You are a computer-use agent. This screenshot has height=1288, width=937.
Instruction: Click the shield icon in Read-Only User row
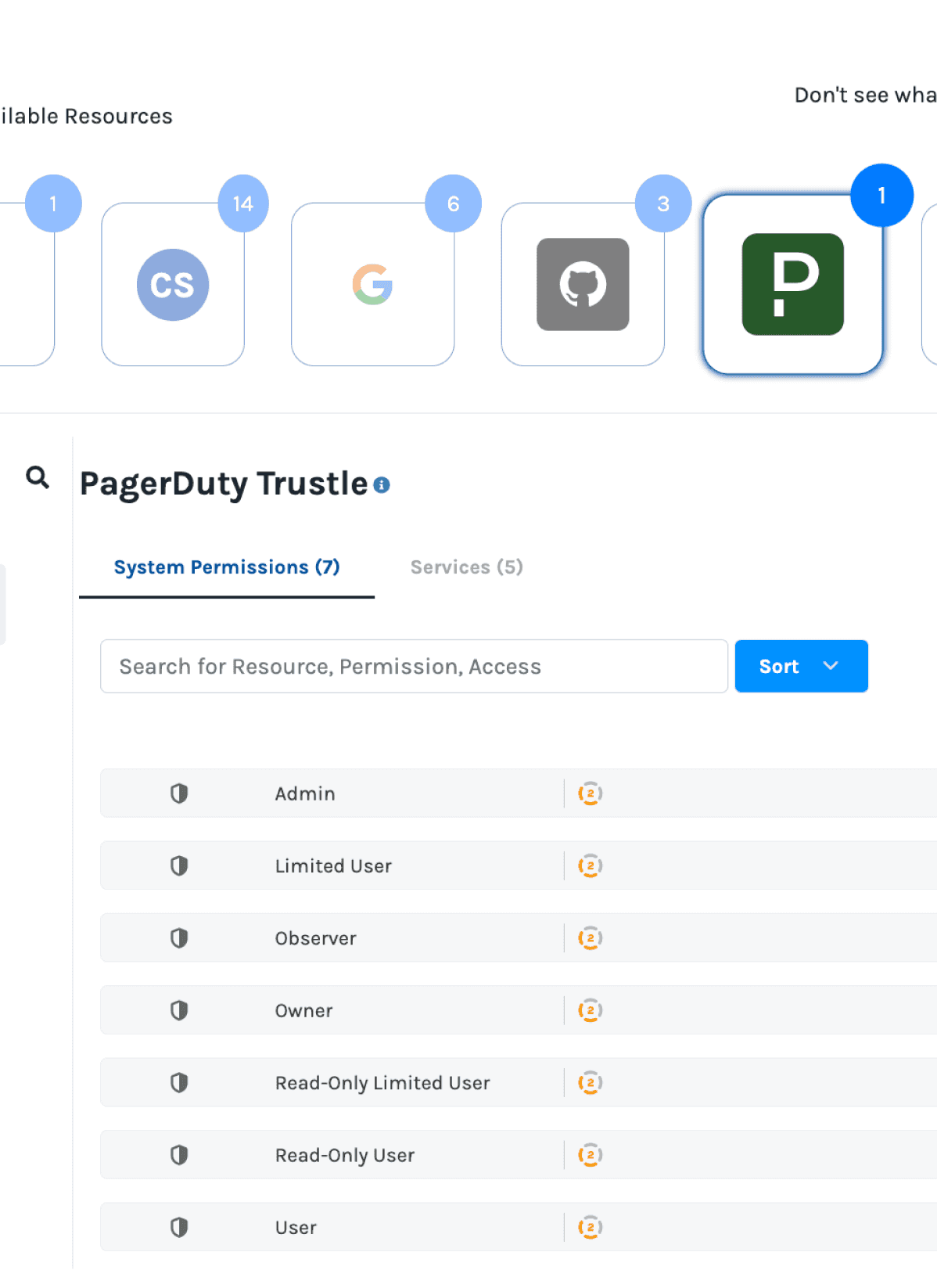179,1155
